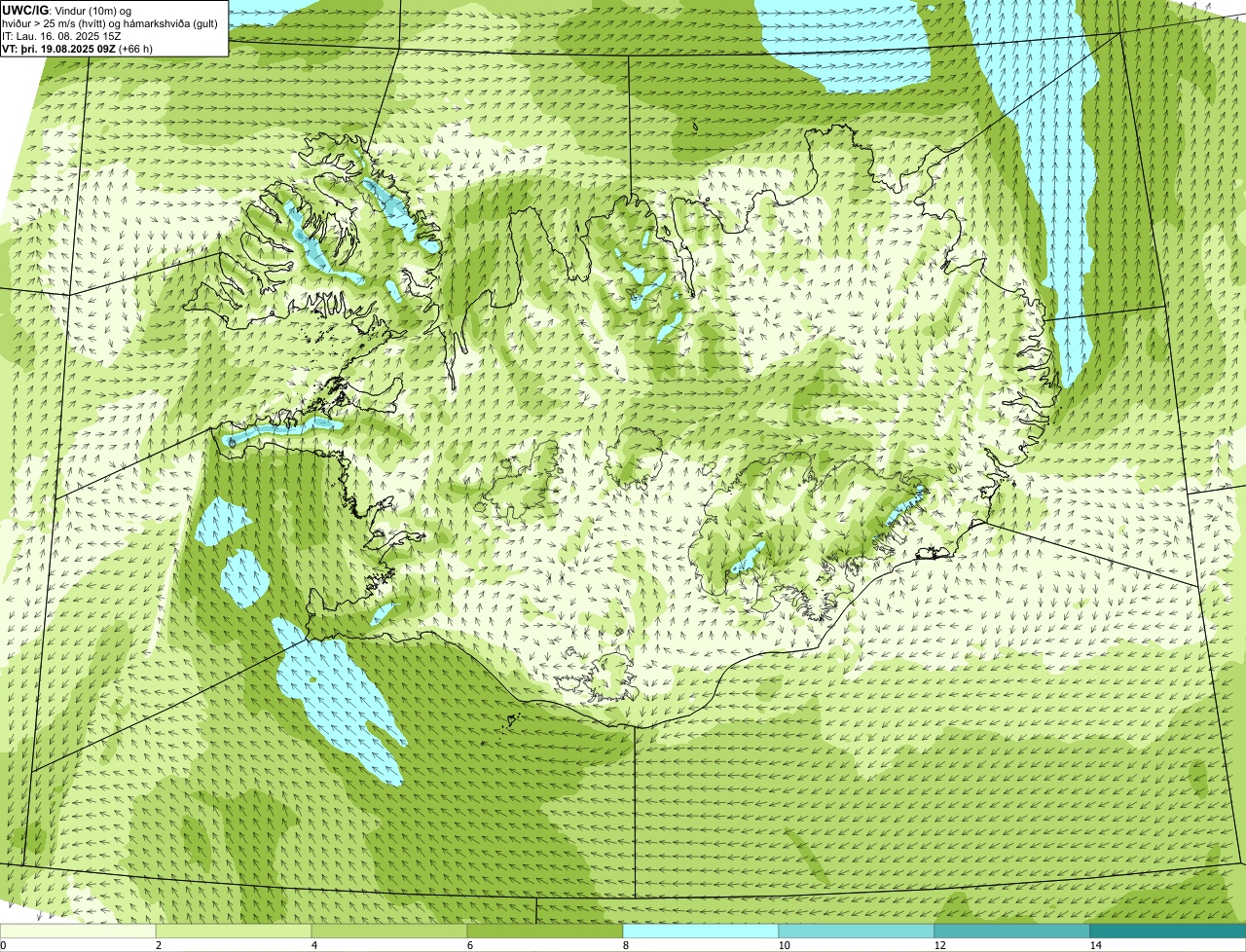Click the 8–10 m/s pale cyan legend swatch
Screen dimensions: 1246x952
coord(701,931)
